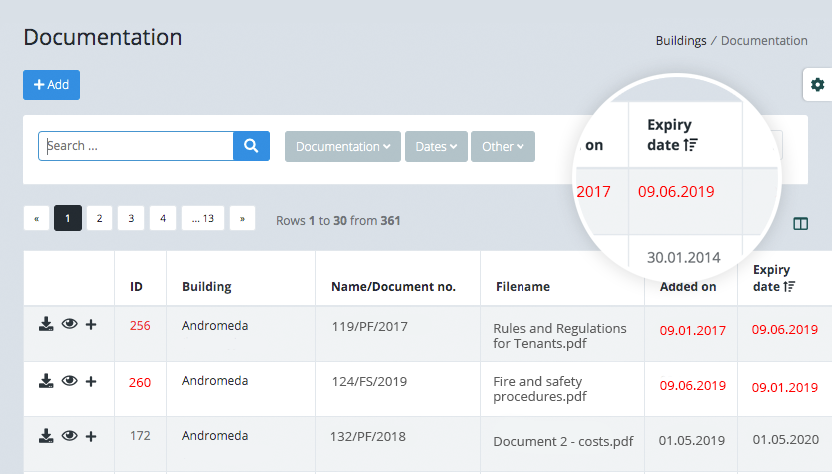This screenshot has height=474, width=832.
Task: Expand the Documentation filter dropdown
Action: click(x=343, y=146)
